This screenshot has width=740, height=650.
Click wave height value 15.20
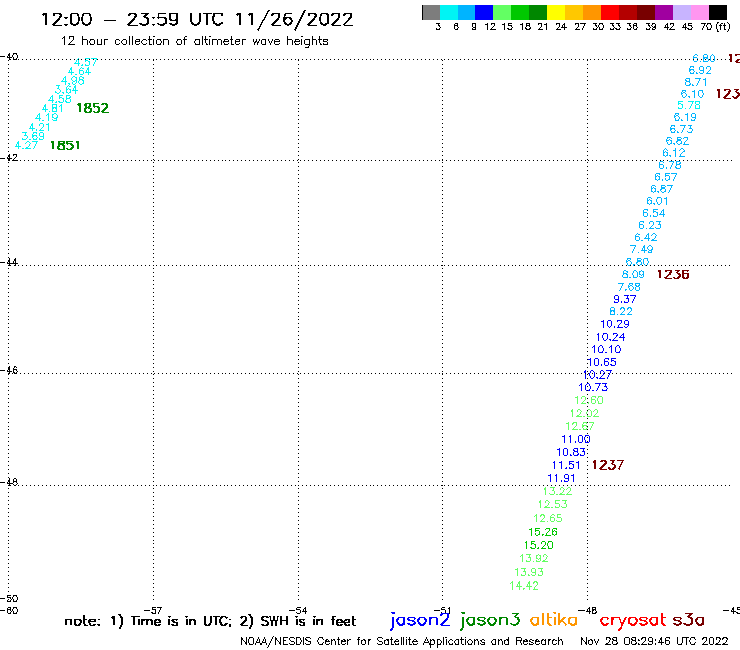pyautogui.click(x=538, y=545)
